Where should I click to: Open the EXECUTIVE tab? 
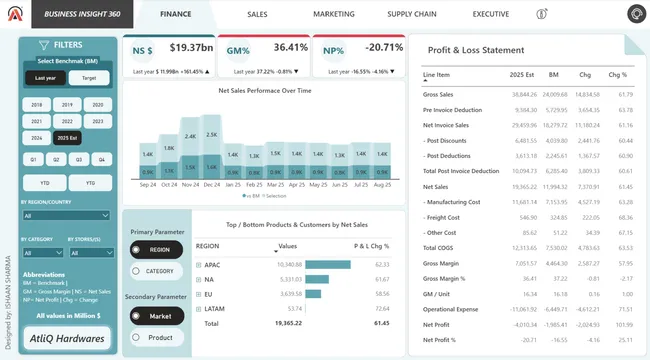pyautogui.click(x=491, y=14)
